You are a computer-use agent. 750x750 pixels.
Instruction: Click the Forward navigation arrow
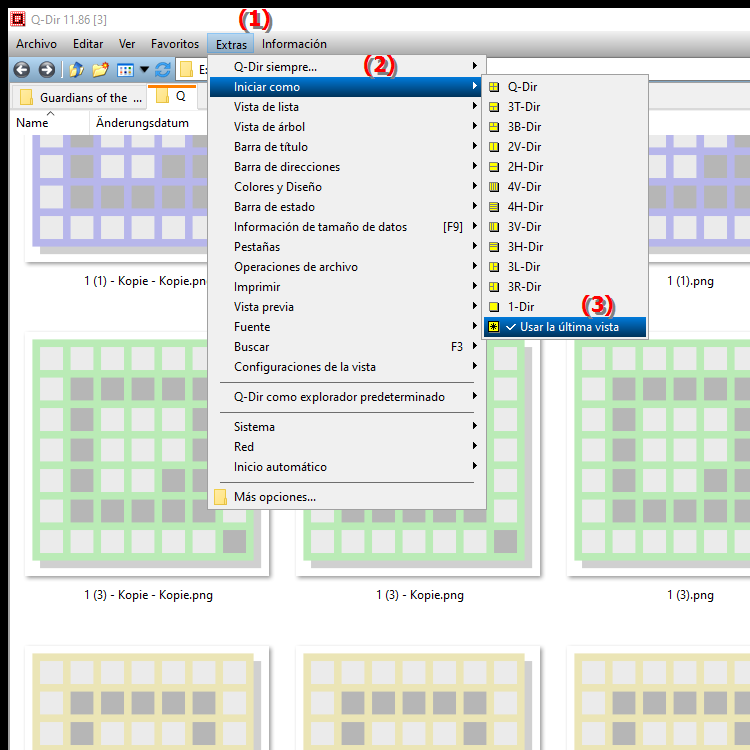click(x=46, y=70)
